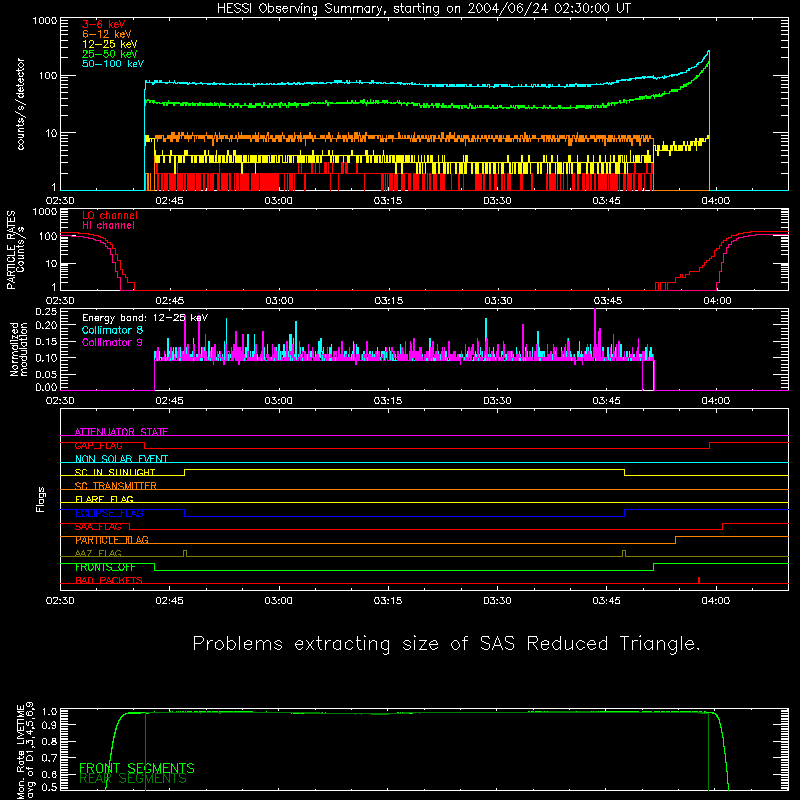The height and width of the screenshot is (800, 800).
Task: Click the Mon. Rate LIVETIME axis title
Action: coord(25,750)
